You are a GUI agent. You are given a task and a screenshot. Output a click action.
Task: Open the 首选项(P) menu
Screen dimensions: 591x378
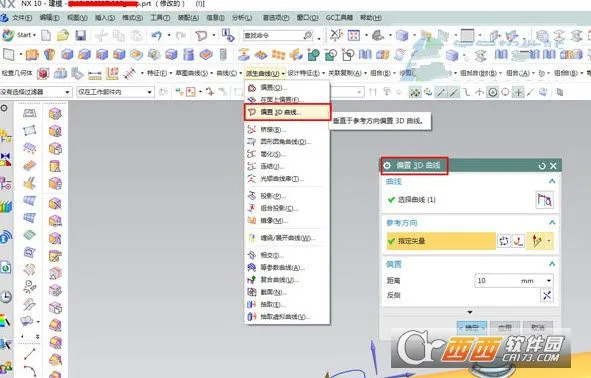(x=276, y=17)
